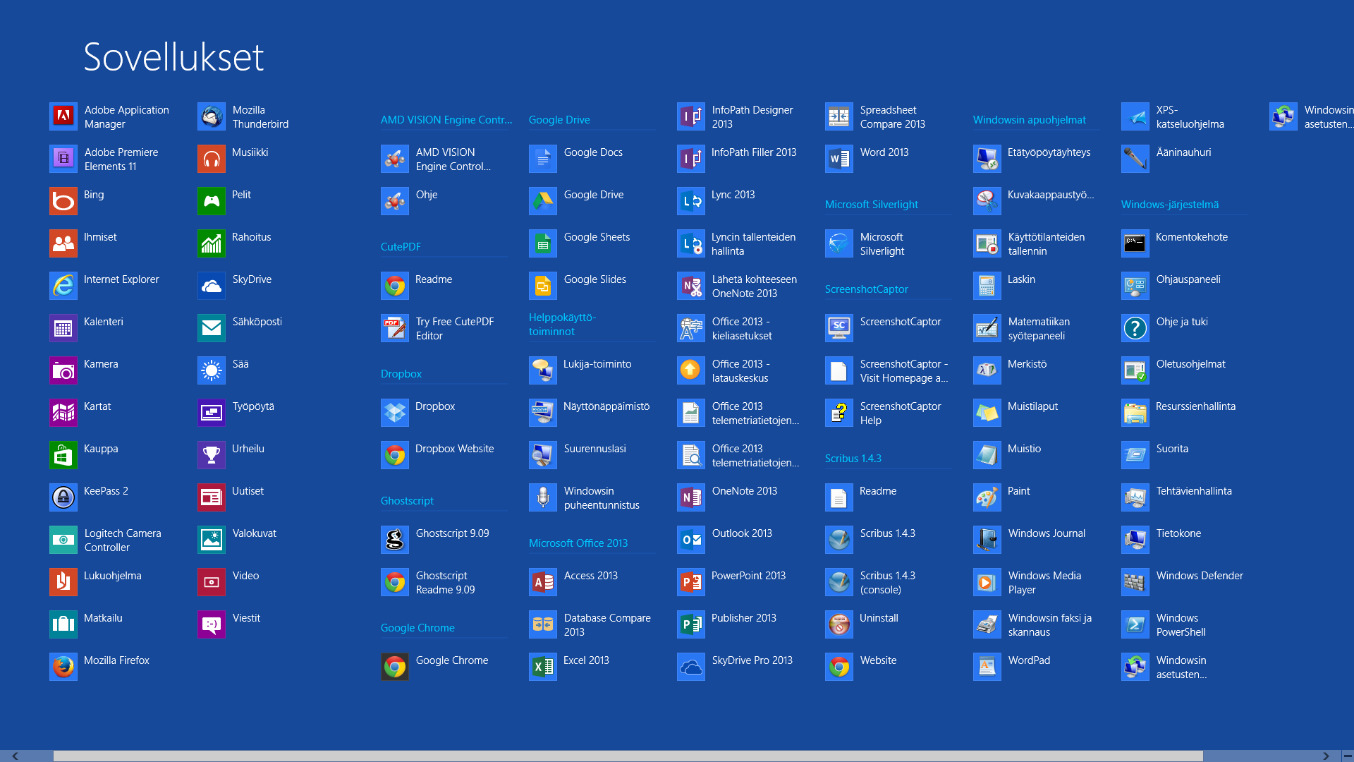Open Google Docs
This screenshot has width=1354, height=762.
tap(577, 159)
